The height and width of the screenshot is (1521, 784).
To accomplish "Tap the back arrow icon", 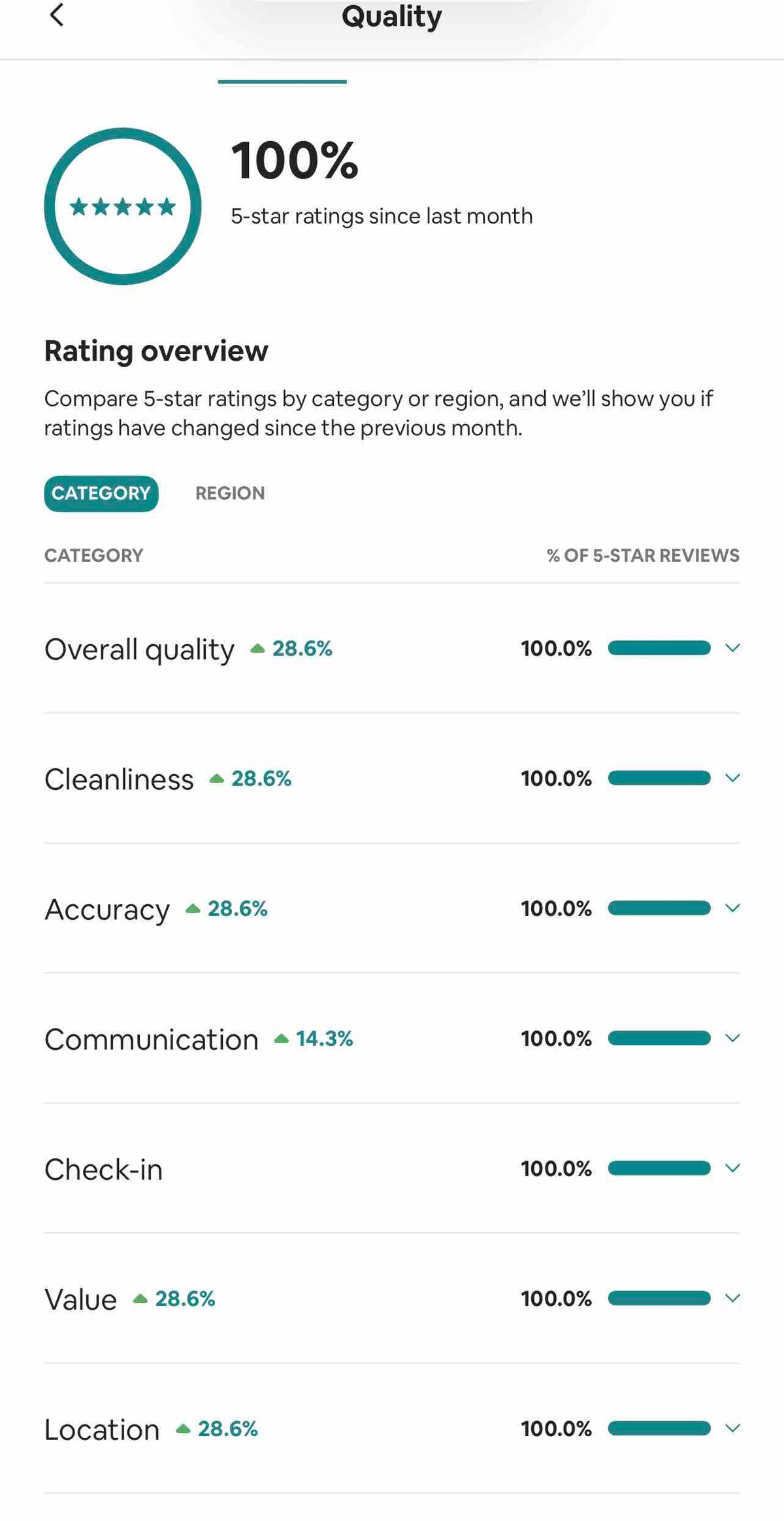I will pyautogui.click(x=57, y=15).
